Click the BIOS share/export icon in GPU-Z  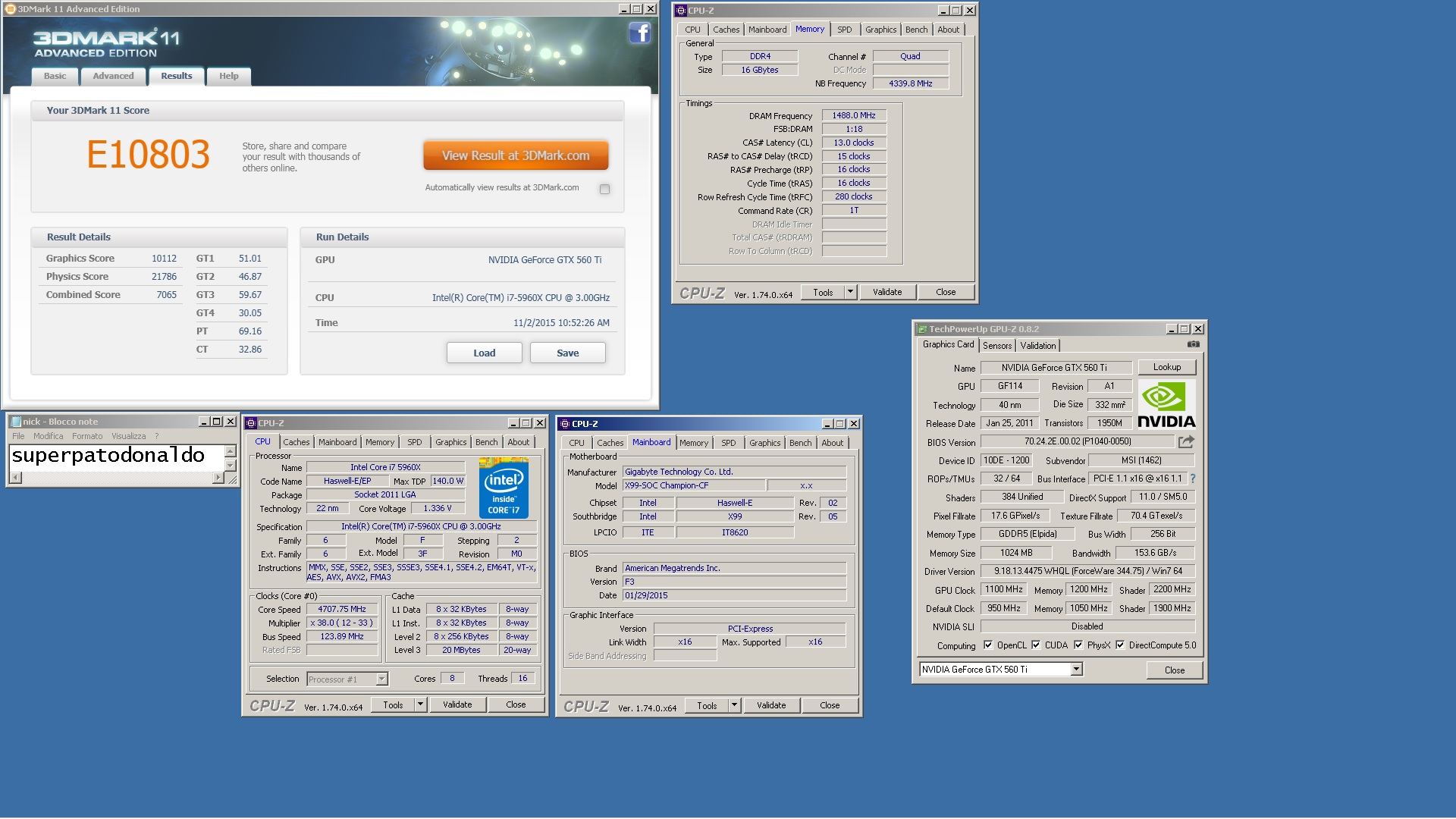click(x=1186, y=441)
